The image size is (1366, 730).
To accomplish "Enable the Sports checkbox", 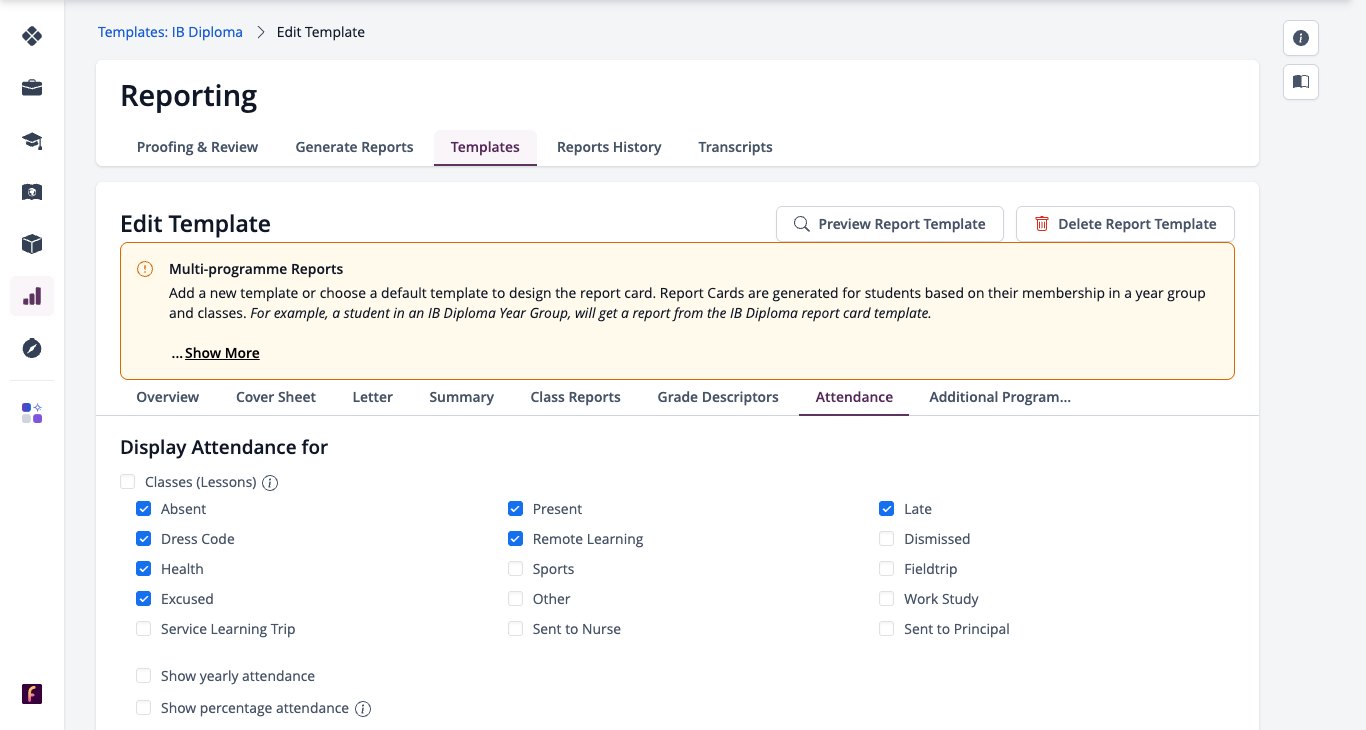I will click(516, 569).
